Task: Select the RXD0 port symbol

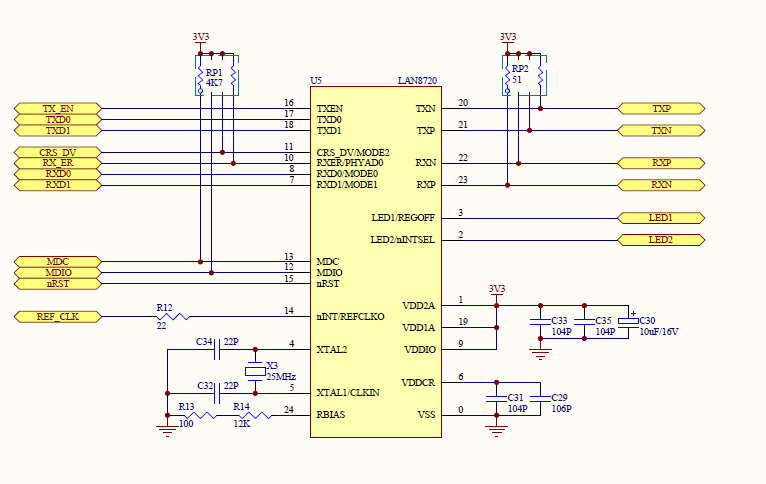Action: (x=58, y=174)
